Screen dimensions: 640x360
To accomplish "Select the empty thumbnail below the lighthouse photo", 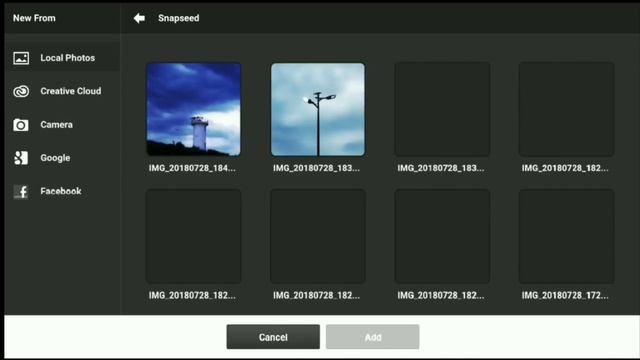I will (193, 236).
